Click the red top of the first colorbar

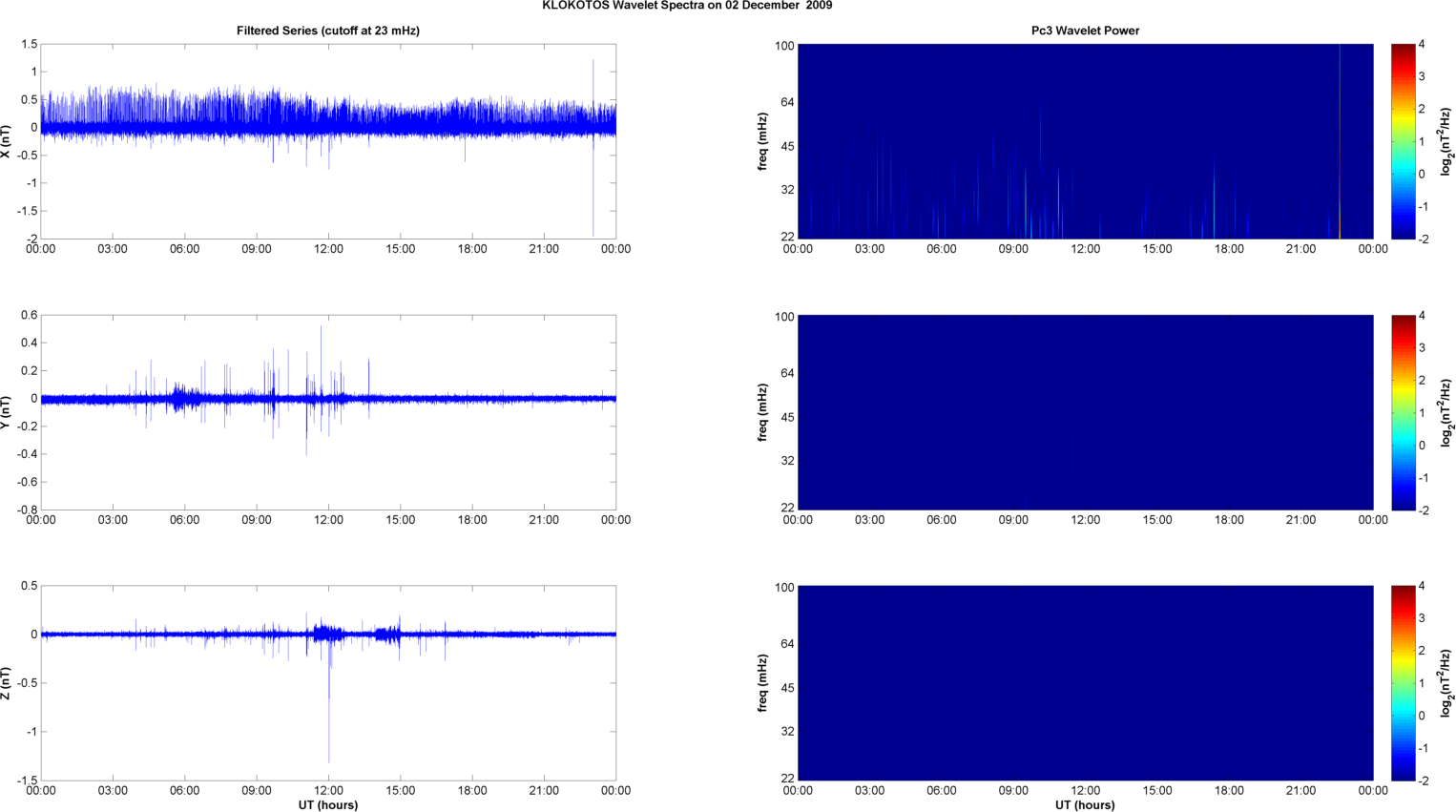[1403, 52]
